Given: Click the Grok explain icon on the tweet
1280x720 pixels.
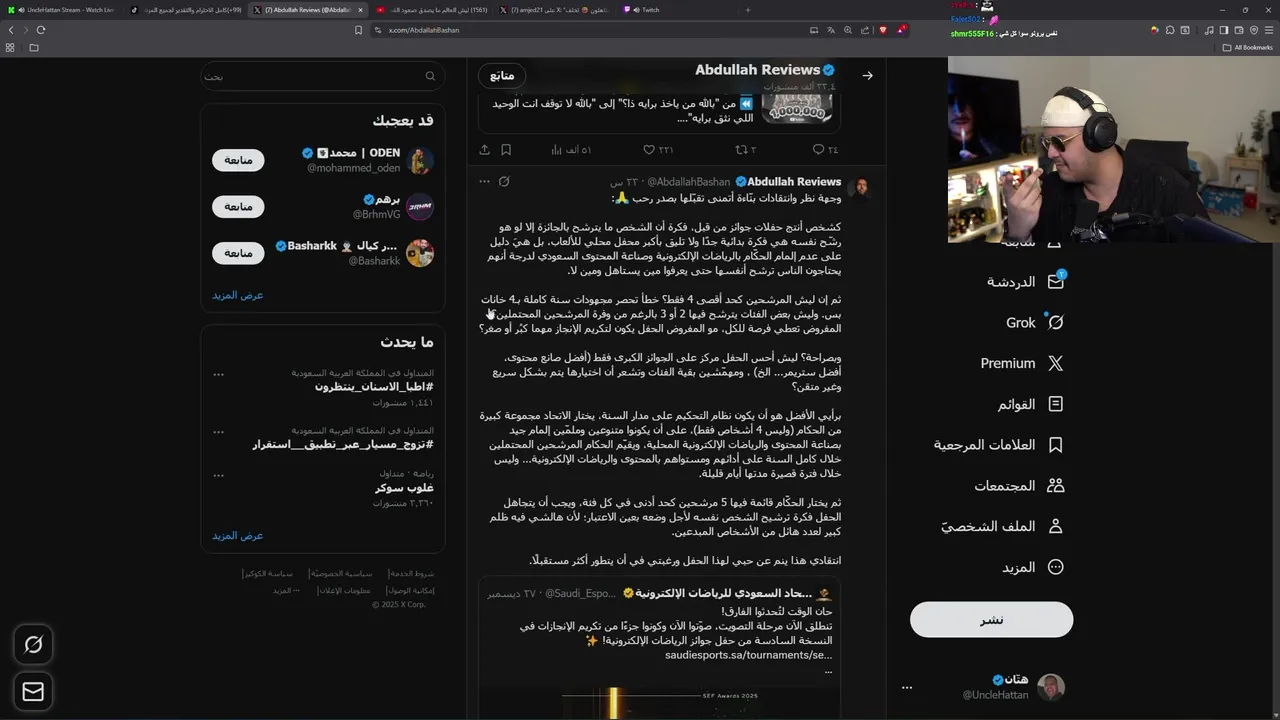Looking at the screenshot, I should click(x=504, y=181).
